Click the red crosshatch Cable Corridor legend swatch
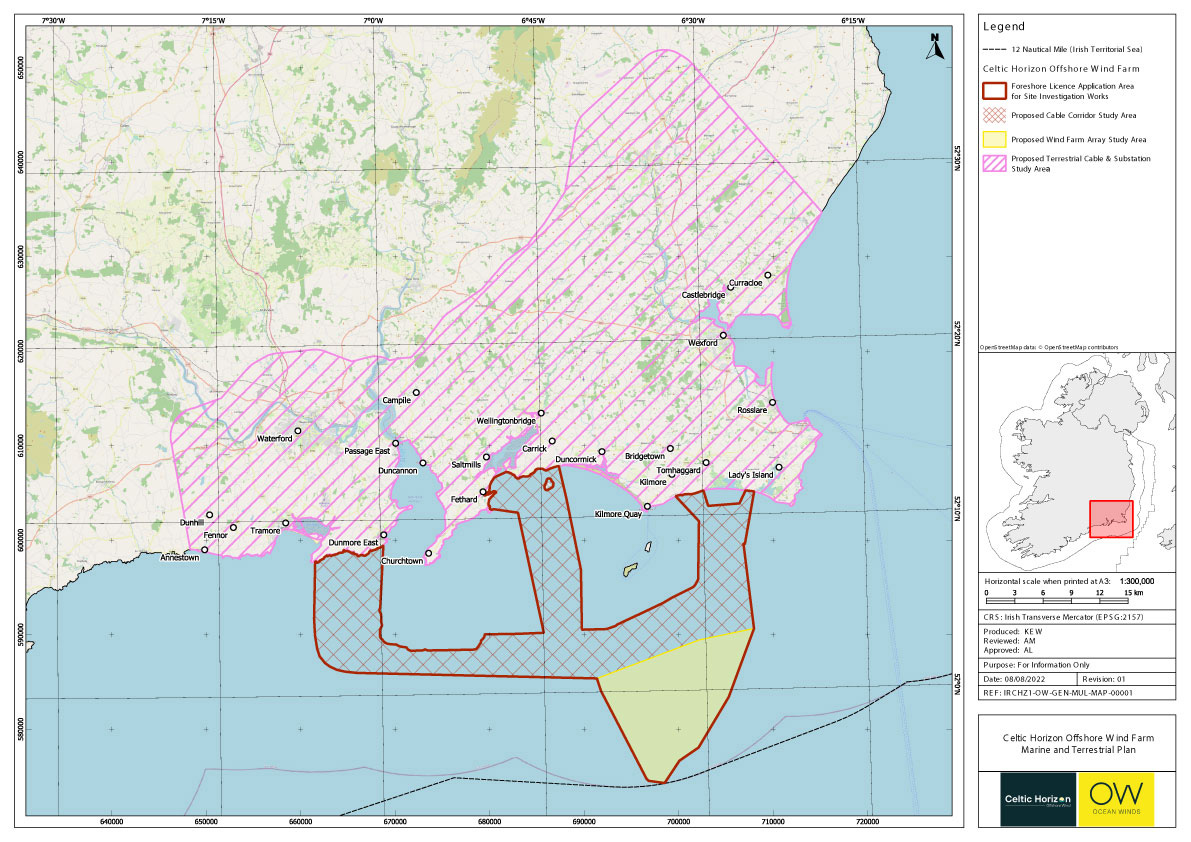Image resolution: width=1191 pixels, height=842 pixels. (994, 116)
